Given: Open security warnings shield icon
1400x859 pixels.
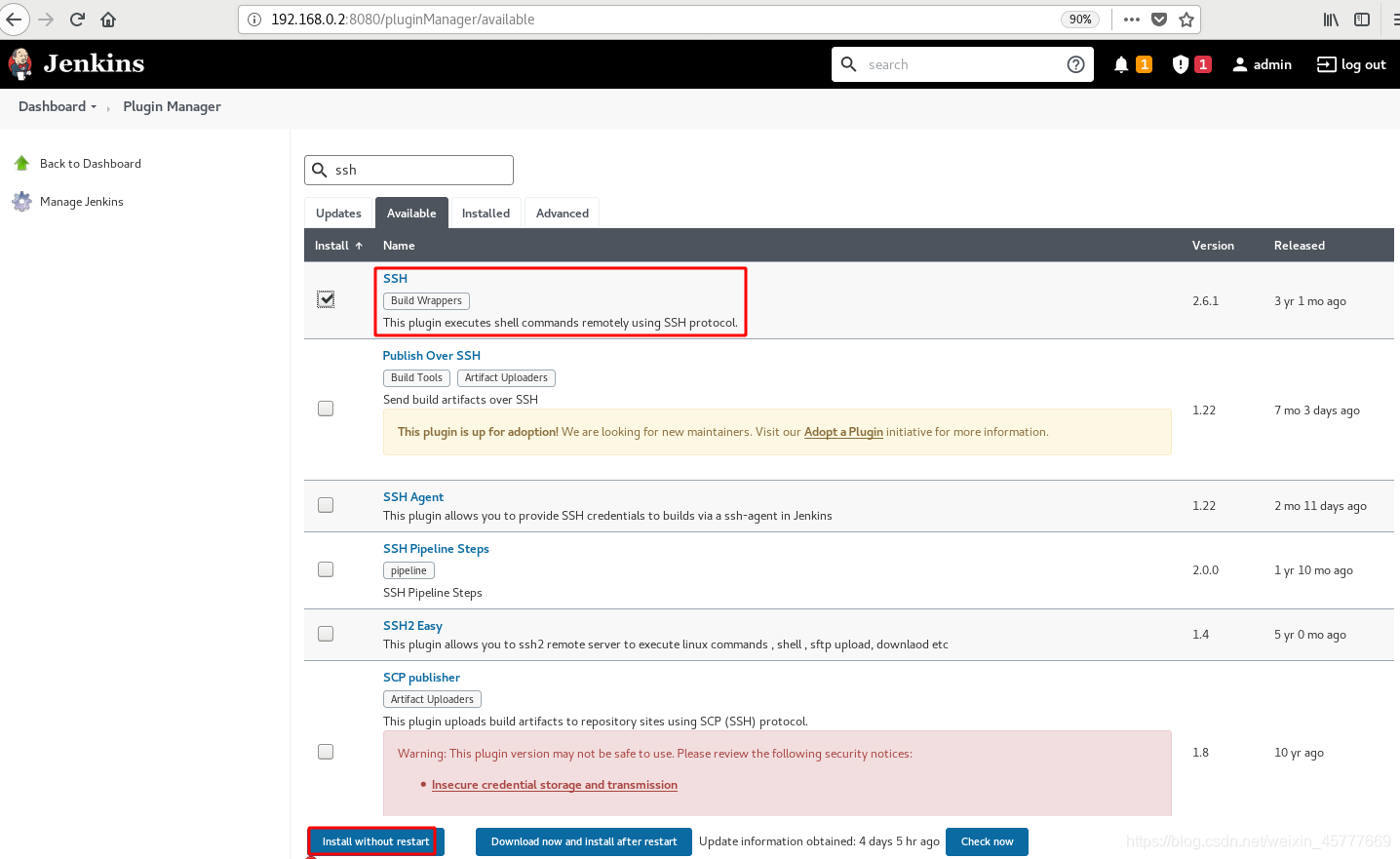Looking at the screenshot, I should point(1181,64).
